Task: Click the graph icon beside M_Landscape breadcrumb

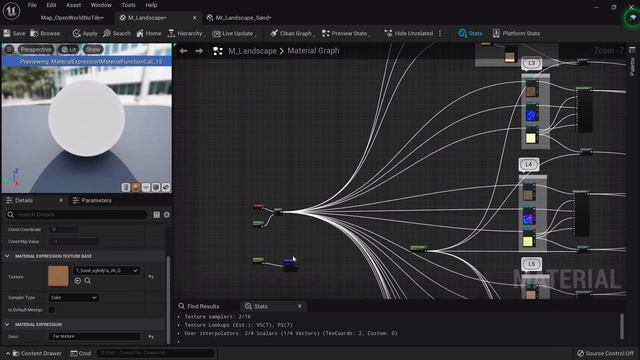Action: click(218, 51)
